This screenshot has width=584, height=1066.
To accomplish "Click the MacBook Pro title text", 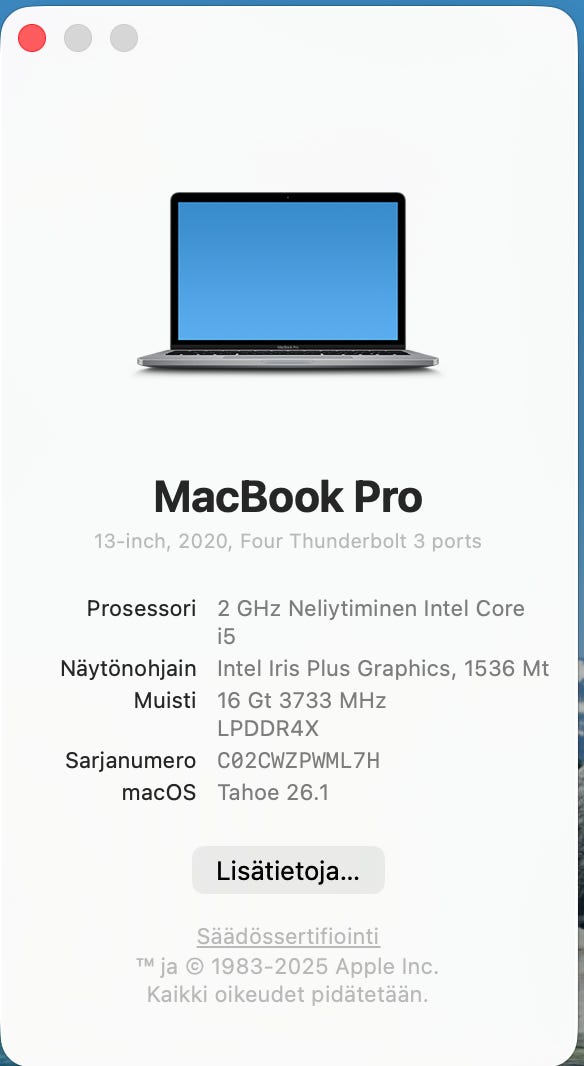I will (288, 497).
